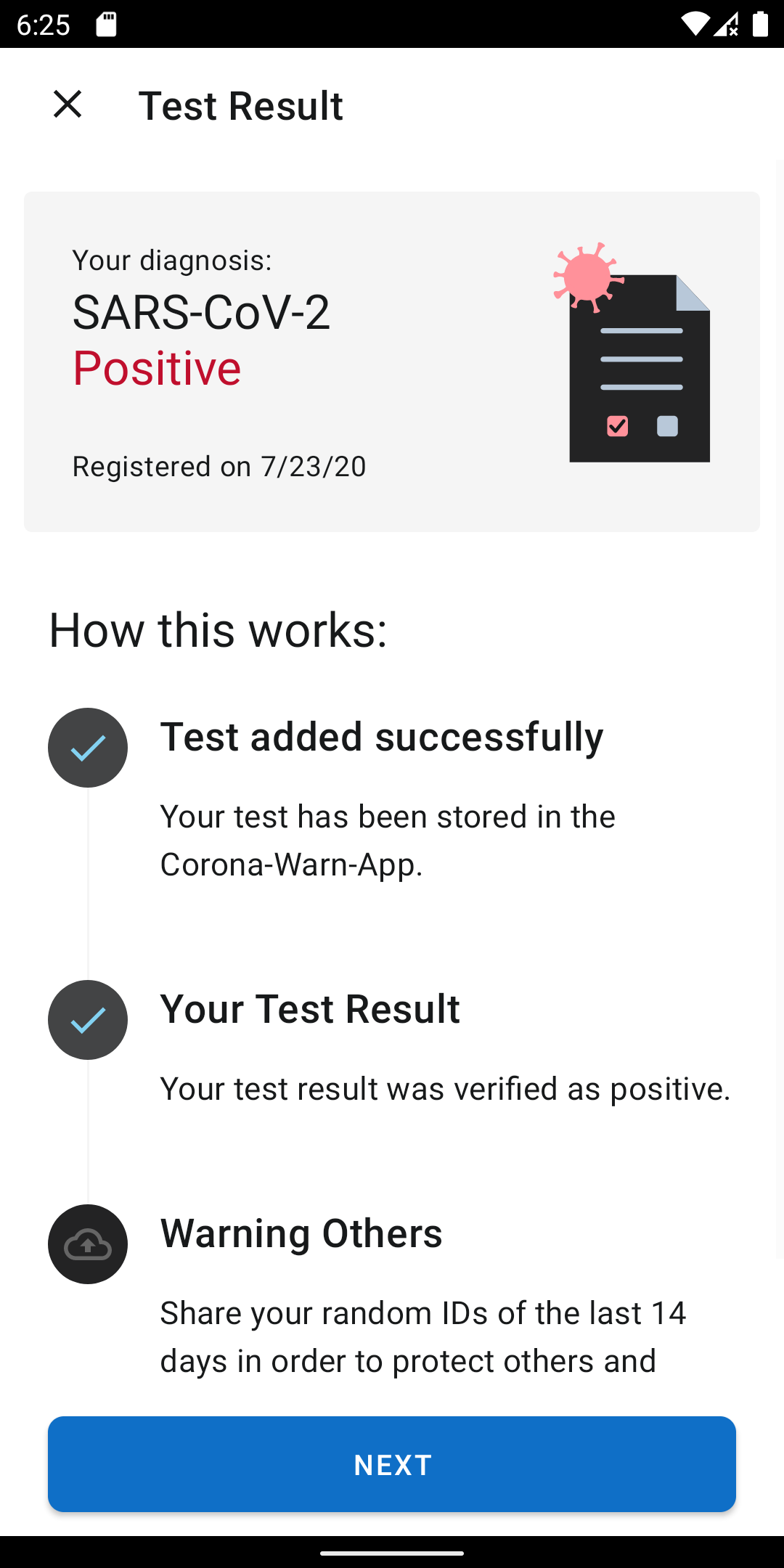Tap the Warning Others heading
Viewport: 784px width, 1568px height.
(x=301, y=1233)
